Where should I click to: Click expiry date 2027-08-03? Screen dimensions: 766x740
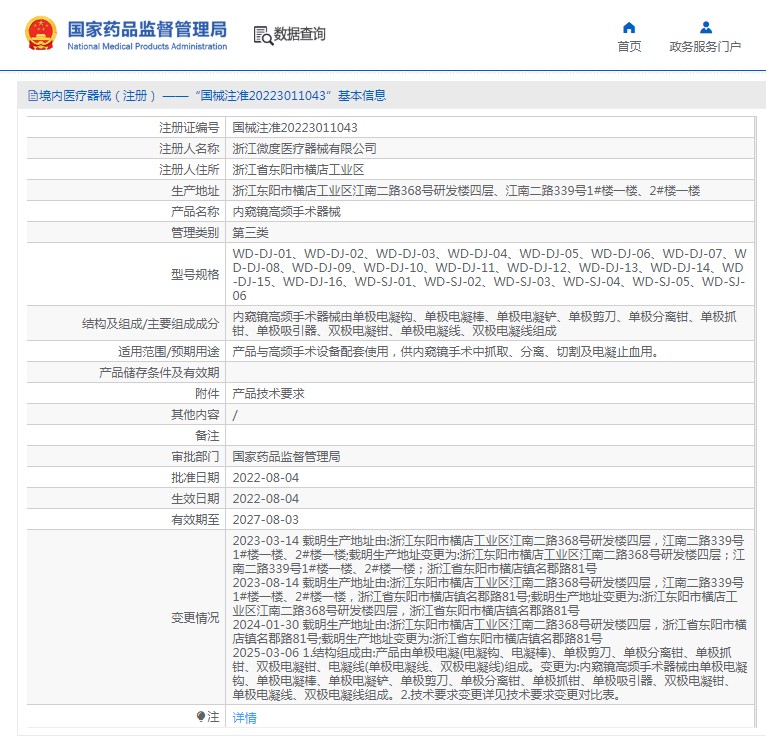click(266, 520)
